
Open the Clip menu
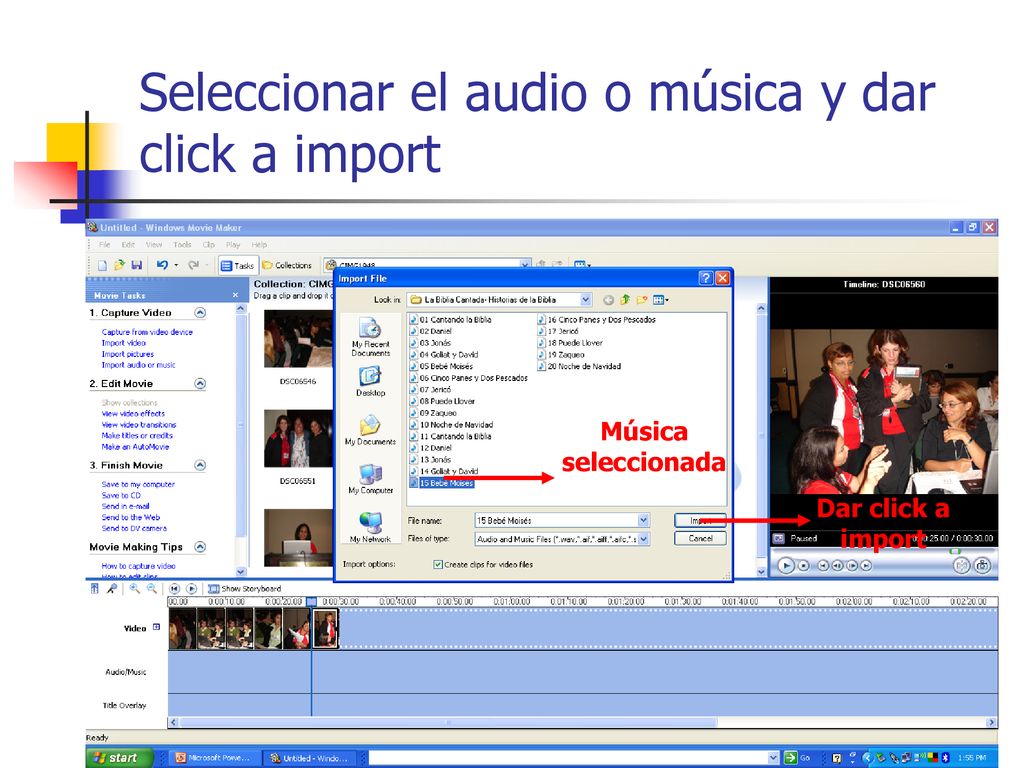pos(208,245)
